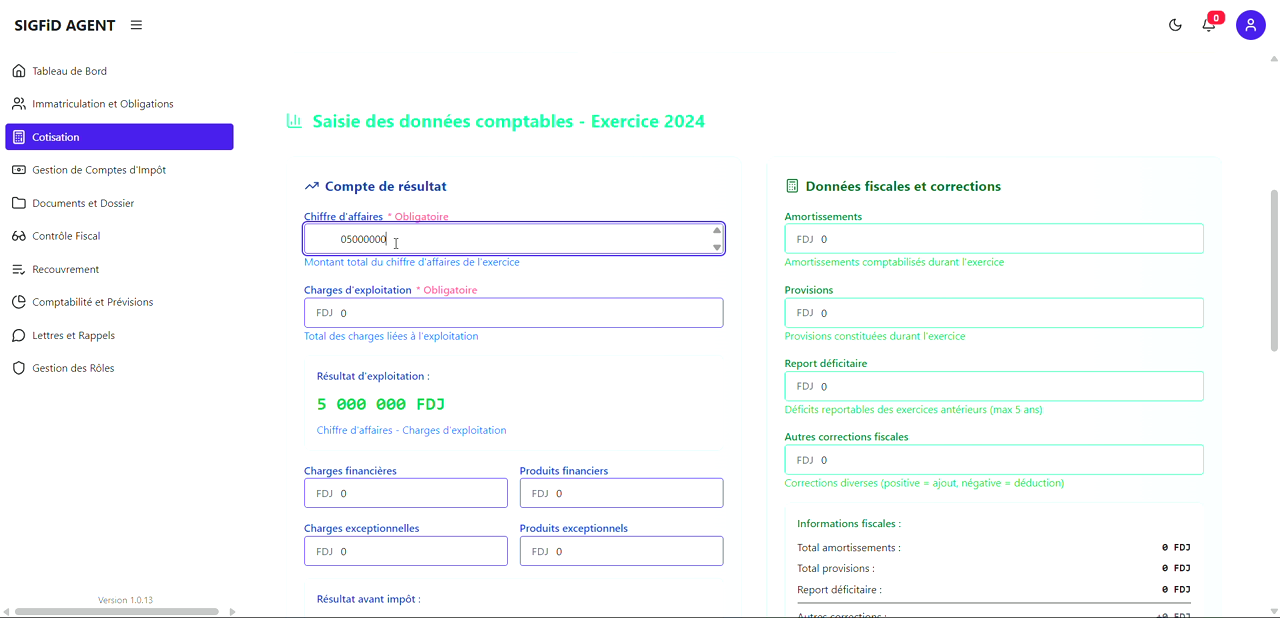Decrement Chiffre d'affaires with the down stepper arrow
This screenshot has height=618, width=1280.
click(715, 245)
